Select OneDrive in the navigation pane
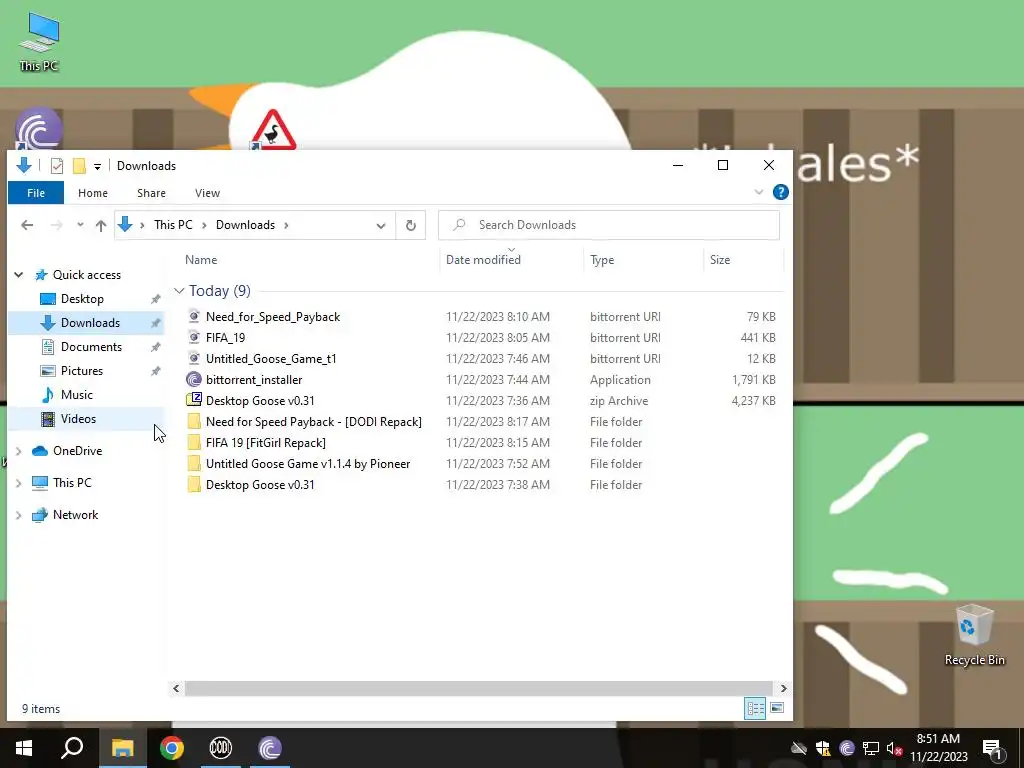The width and height of the screenshot is (1024, 768). tap(77, 451)
